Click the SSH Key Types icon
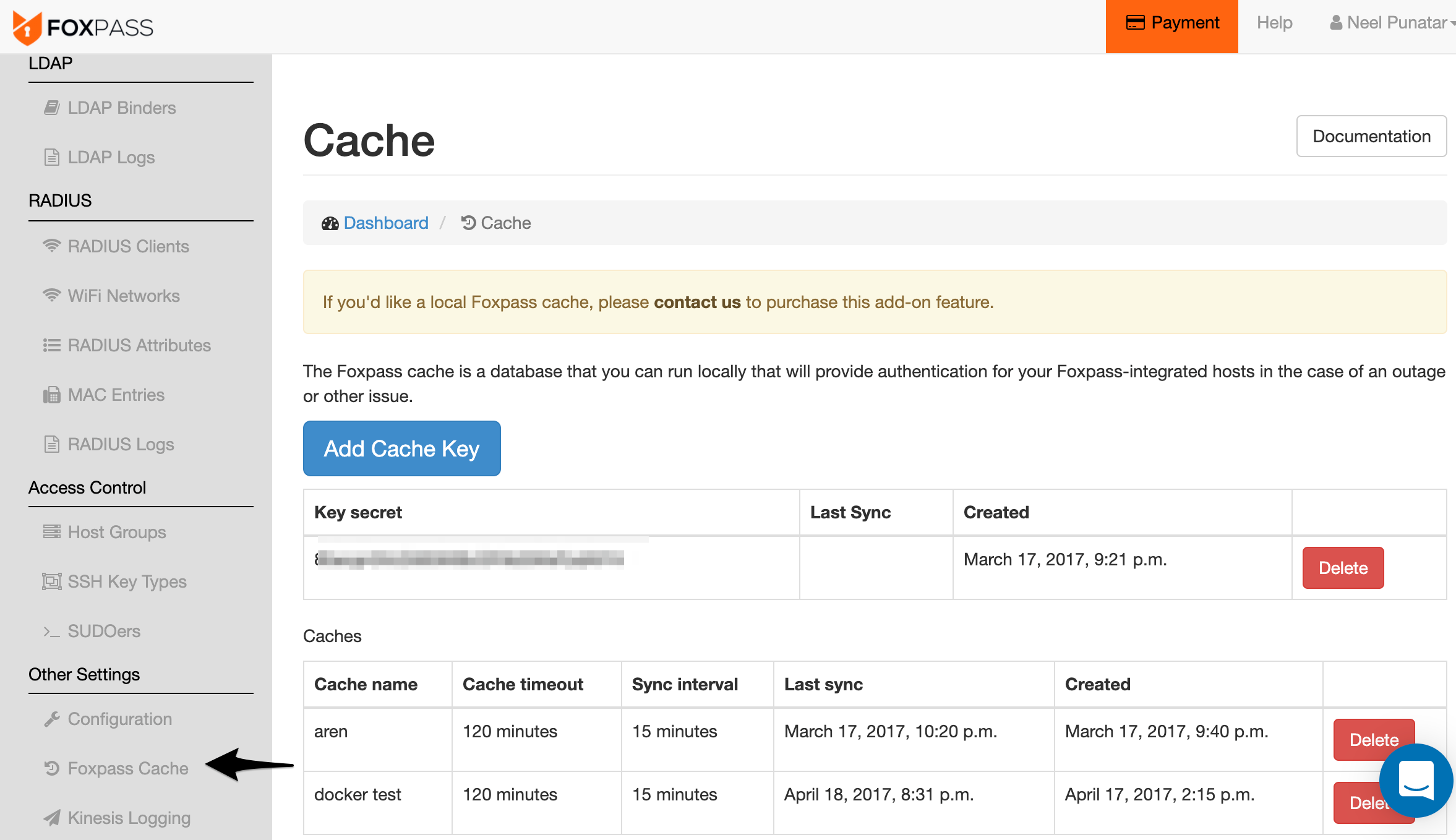 click(52, 581)
